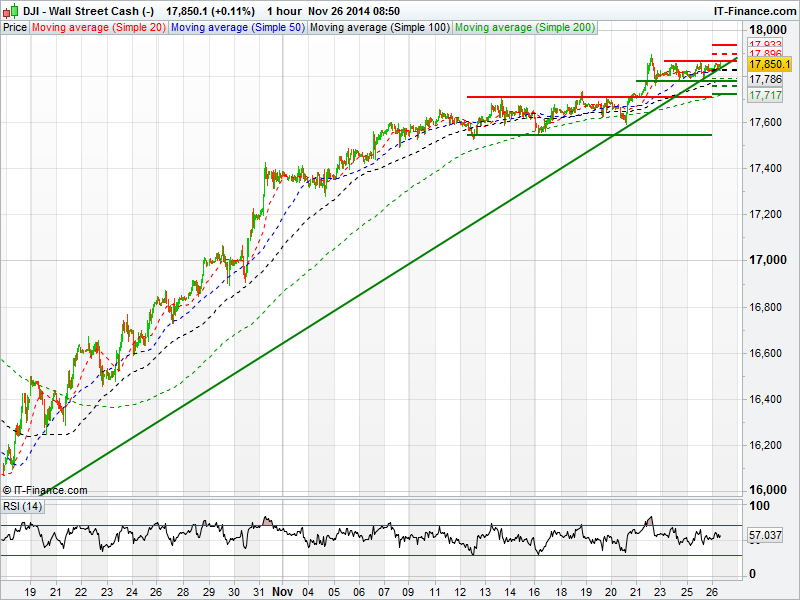Click the 11 date axis label
Image resolution: width=800 pixels, height=600 pixels.
434,592
